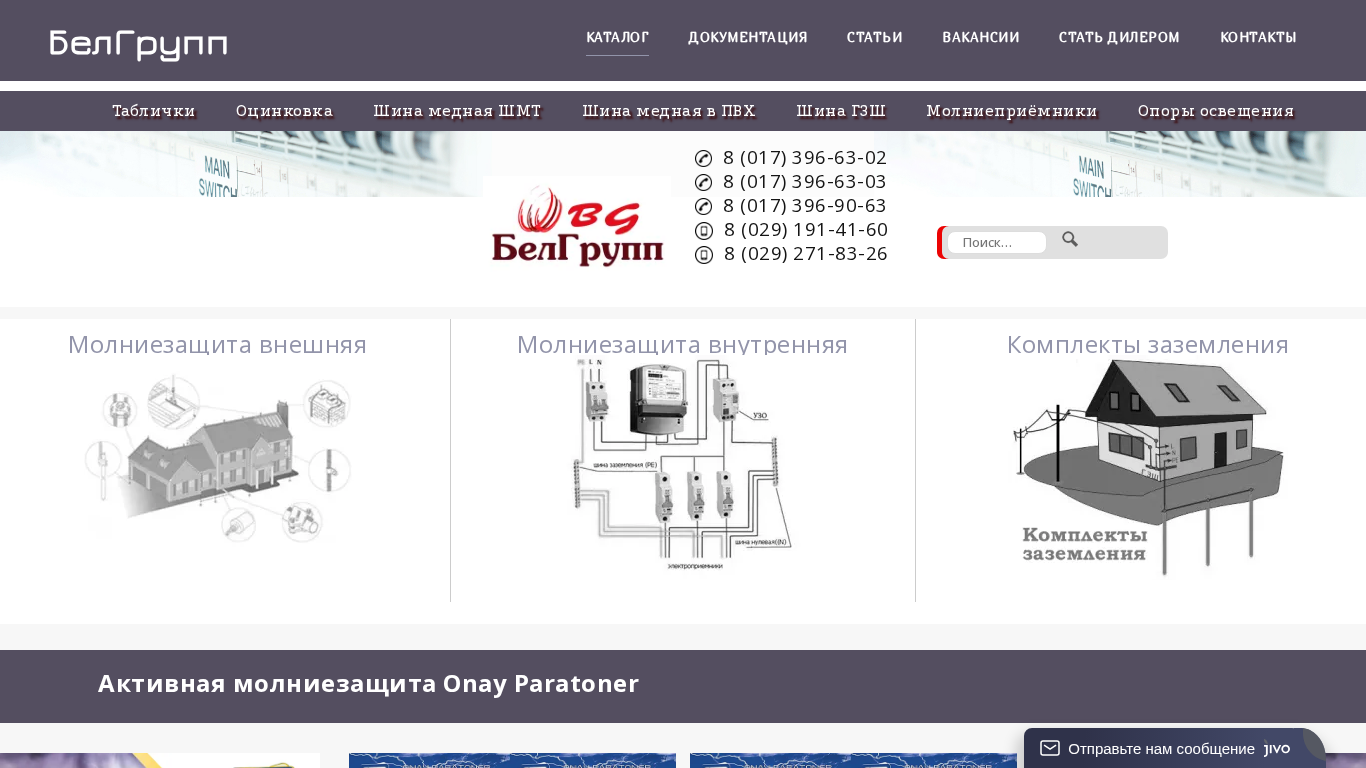Image resolution: width=1366 pixels, height=768 pixels.
Task: Click phone number 8 (017) 396-90-63
Action: [805, 206]
